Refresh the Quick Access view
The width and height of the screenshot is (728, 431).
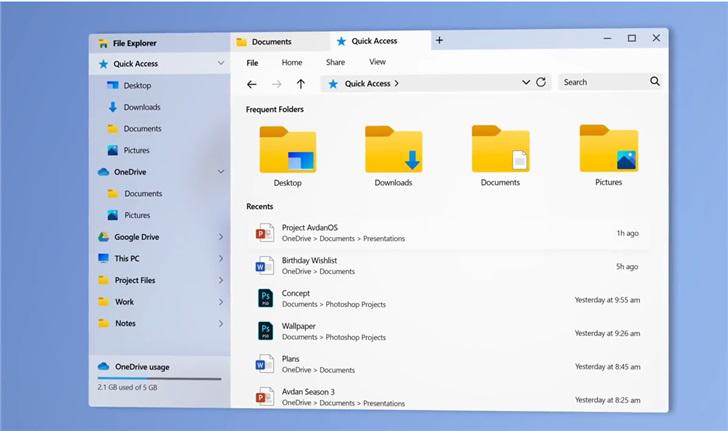(541, 82)
